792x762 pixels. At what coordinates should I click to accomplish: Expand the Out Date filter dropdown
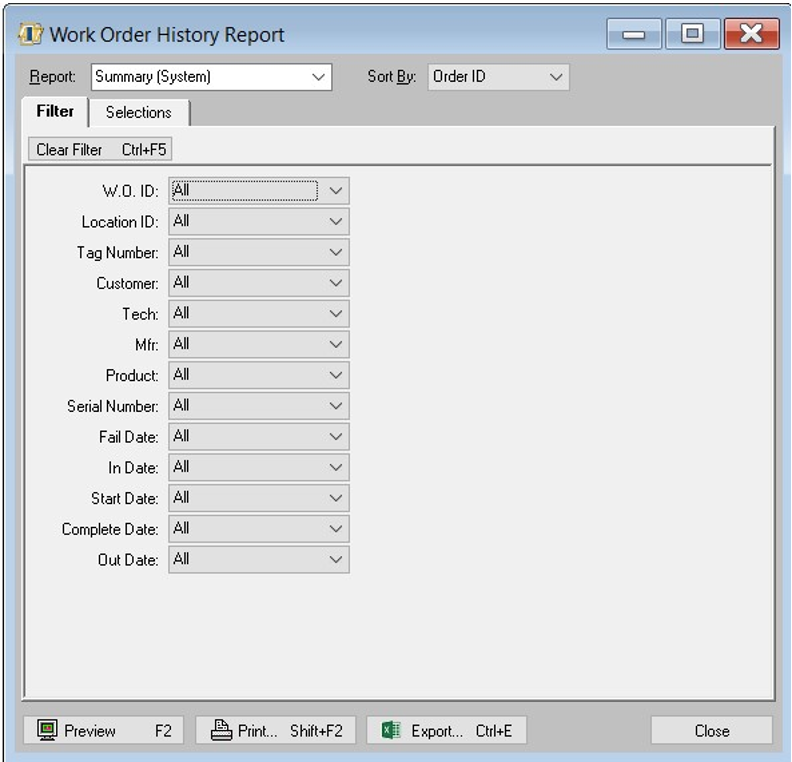pos(259,560)
